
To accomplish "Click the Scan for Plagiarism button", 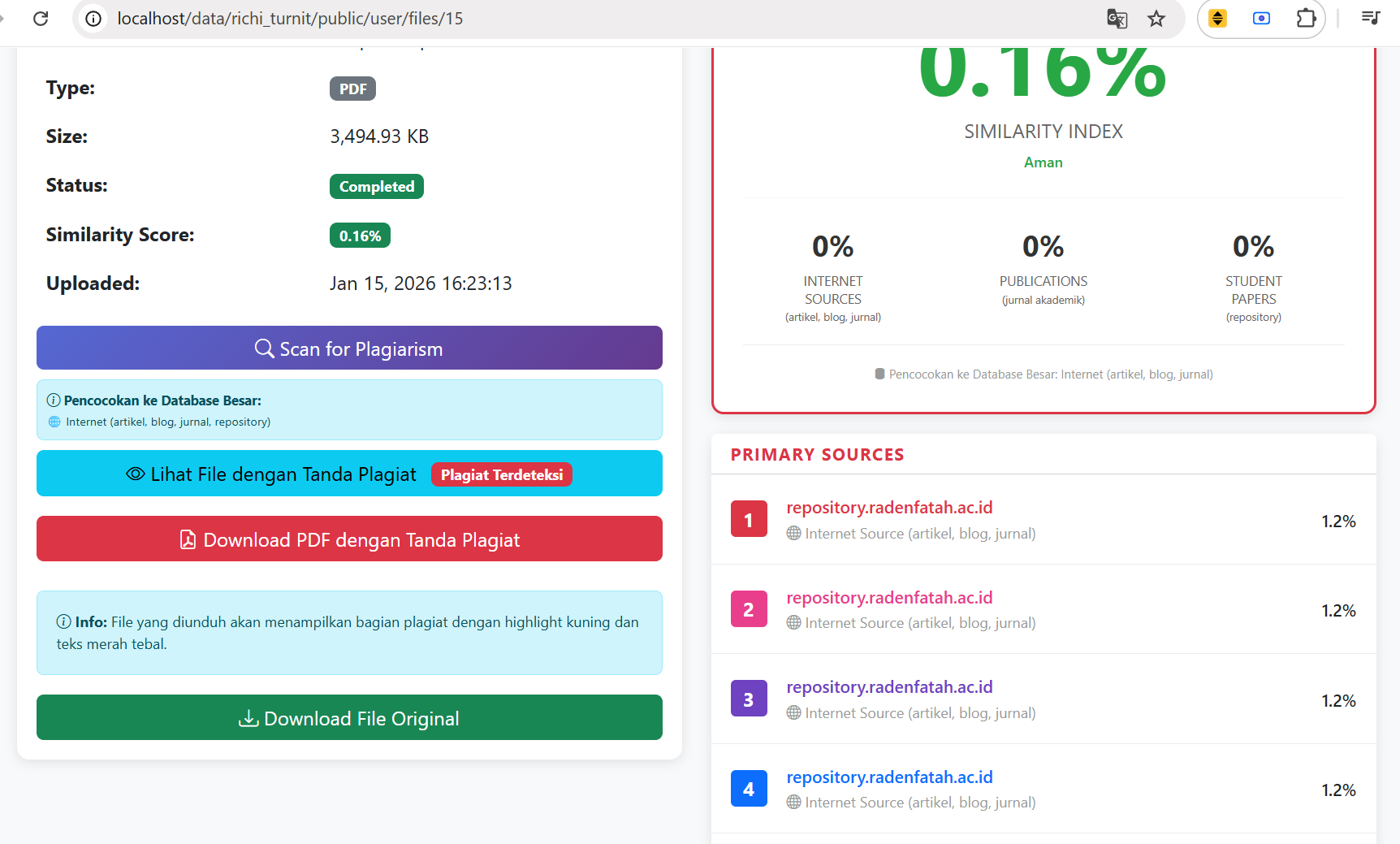I will 349,348.
